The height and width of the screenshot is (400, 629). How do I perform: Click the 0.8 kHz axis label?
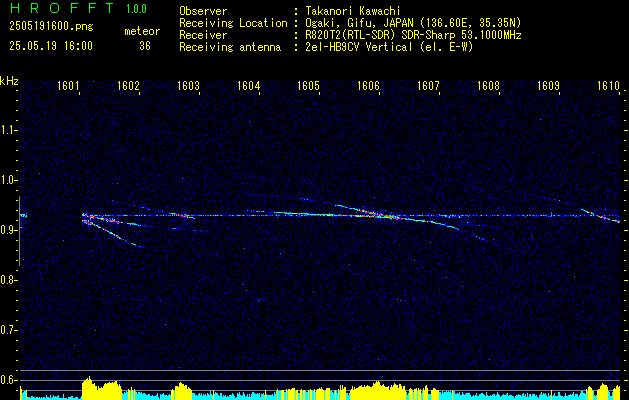[x=8, y=280]
